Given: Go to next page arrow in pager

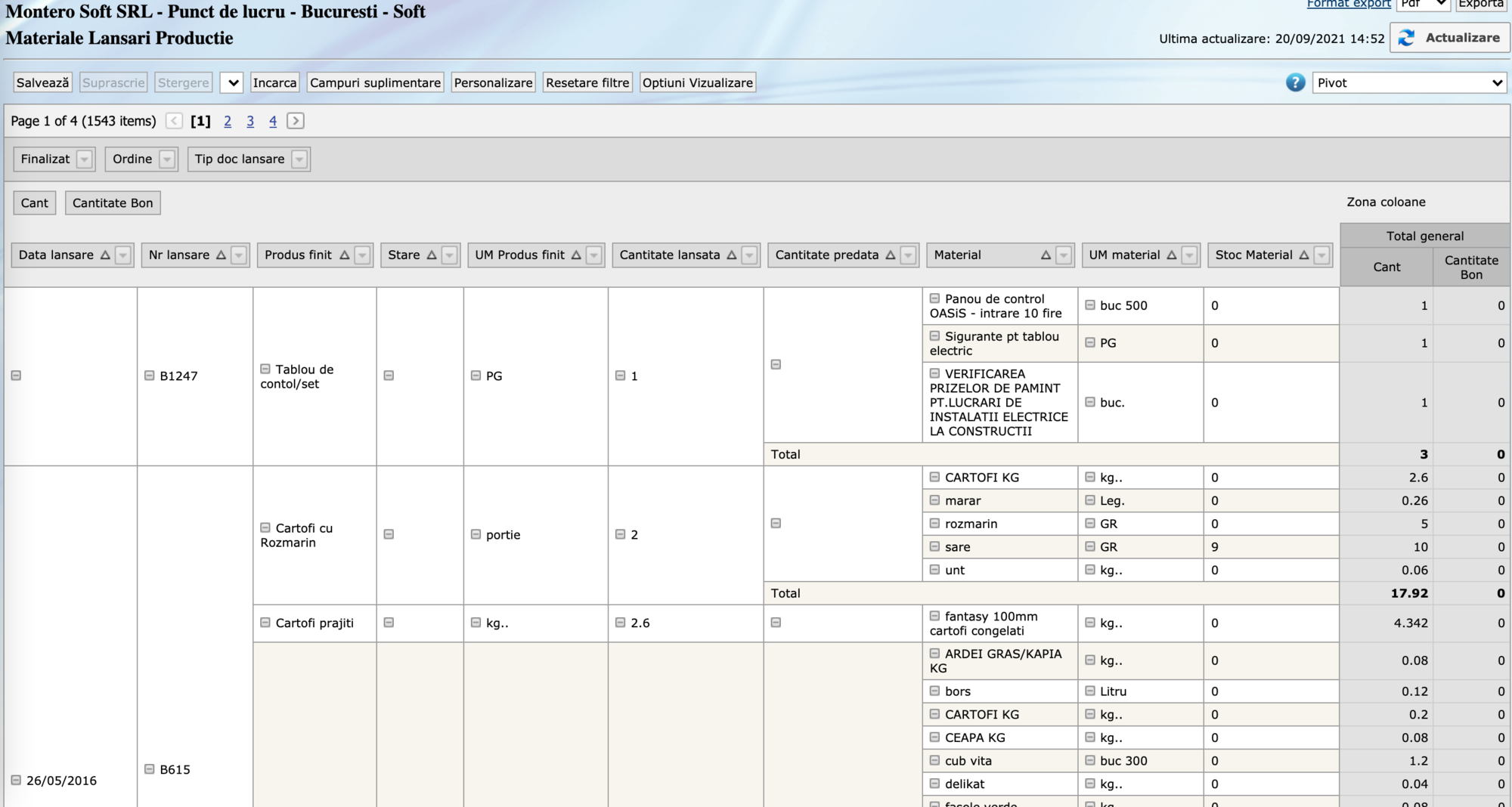Looking at the screenshot, I should pyautogui.click(x=296, y=121).
